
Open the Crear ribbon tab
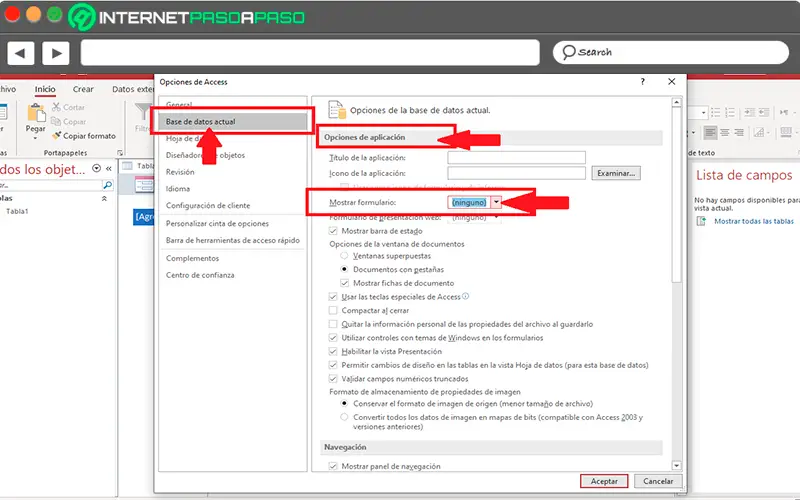click(x=83, y=89)
